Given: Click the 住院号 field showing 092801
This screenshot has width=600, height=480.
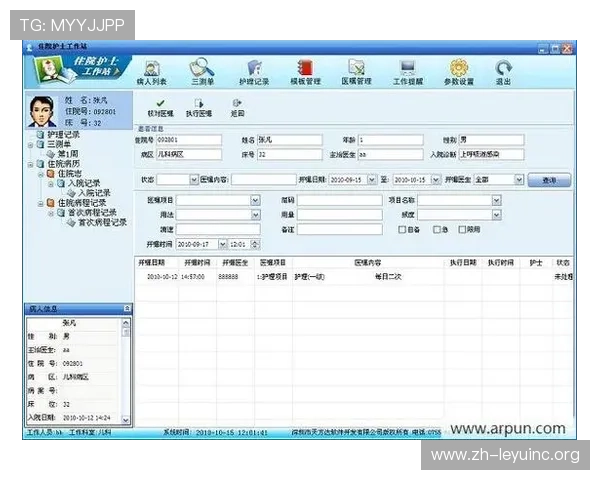Looking at the screenshot, I should pos(189,140).
